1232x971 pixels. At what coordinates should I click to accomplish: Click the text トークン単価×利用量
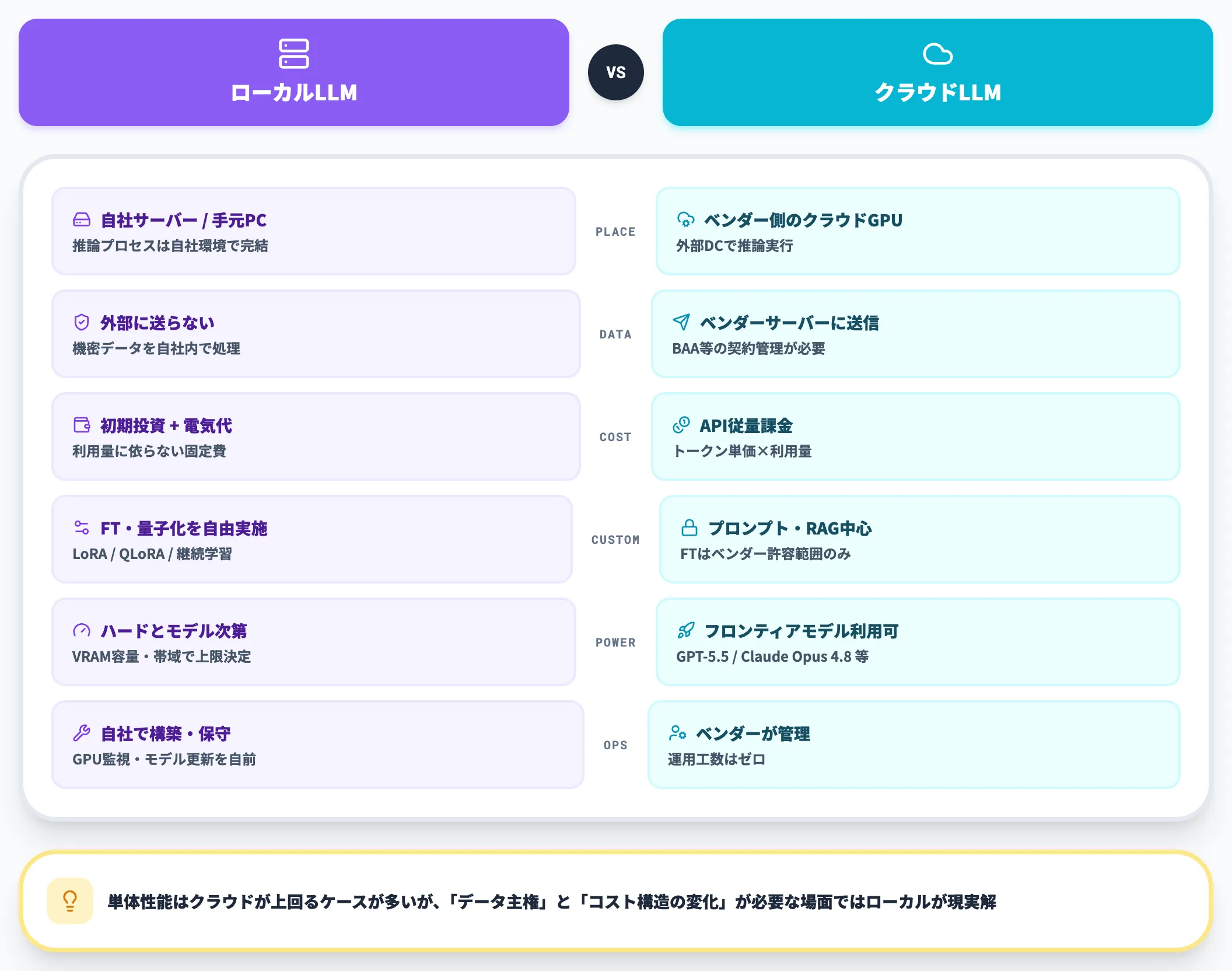click(742, 452)
